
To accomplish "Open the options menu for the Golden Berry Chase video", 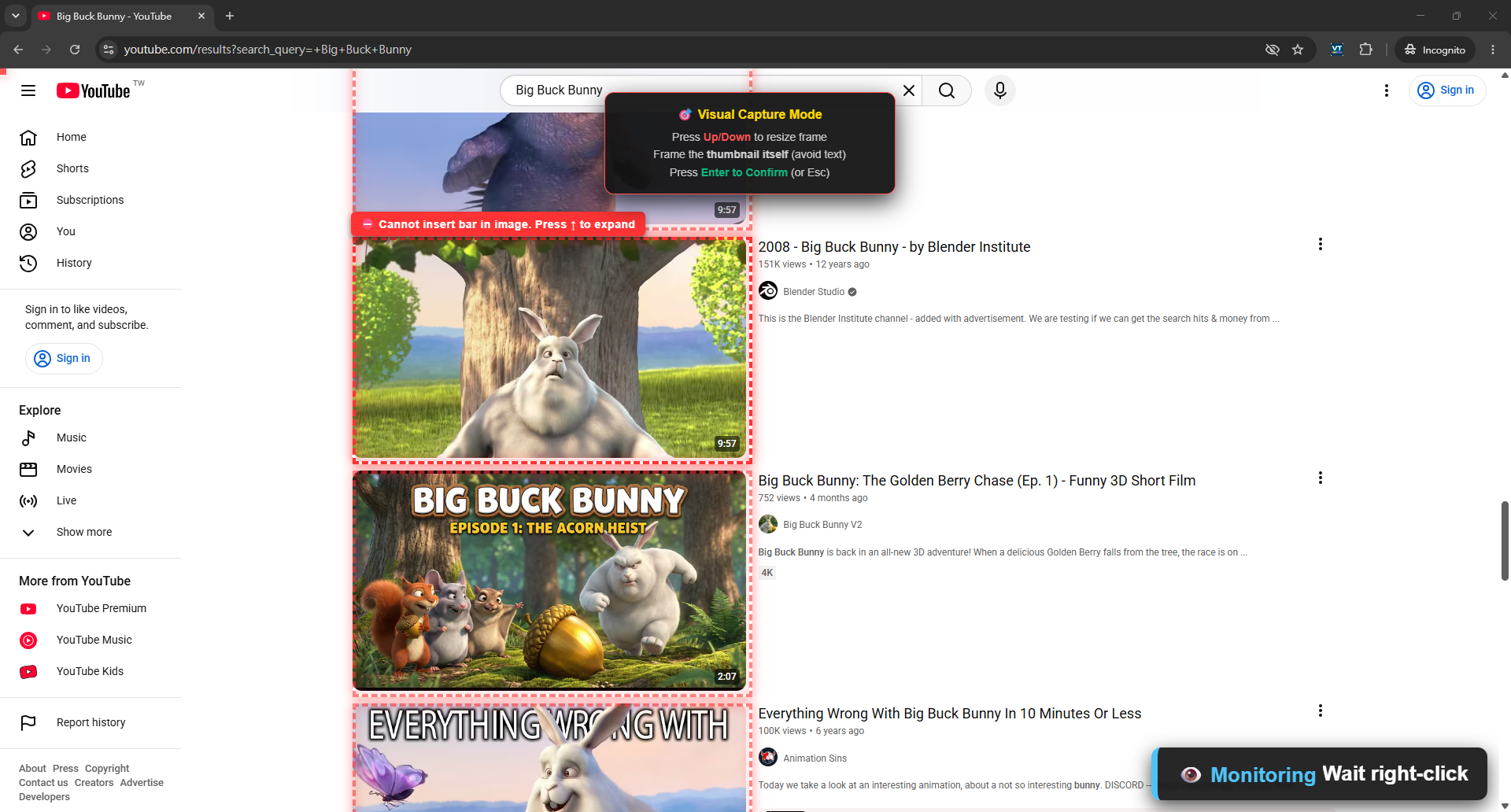I will coord(1320,478).
